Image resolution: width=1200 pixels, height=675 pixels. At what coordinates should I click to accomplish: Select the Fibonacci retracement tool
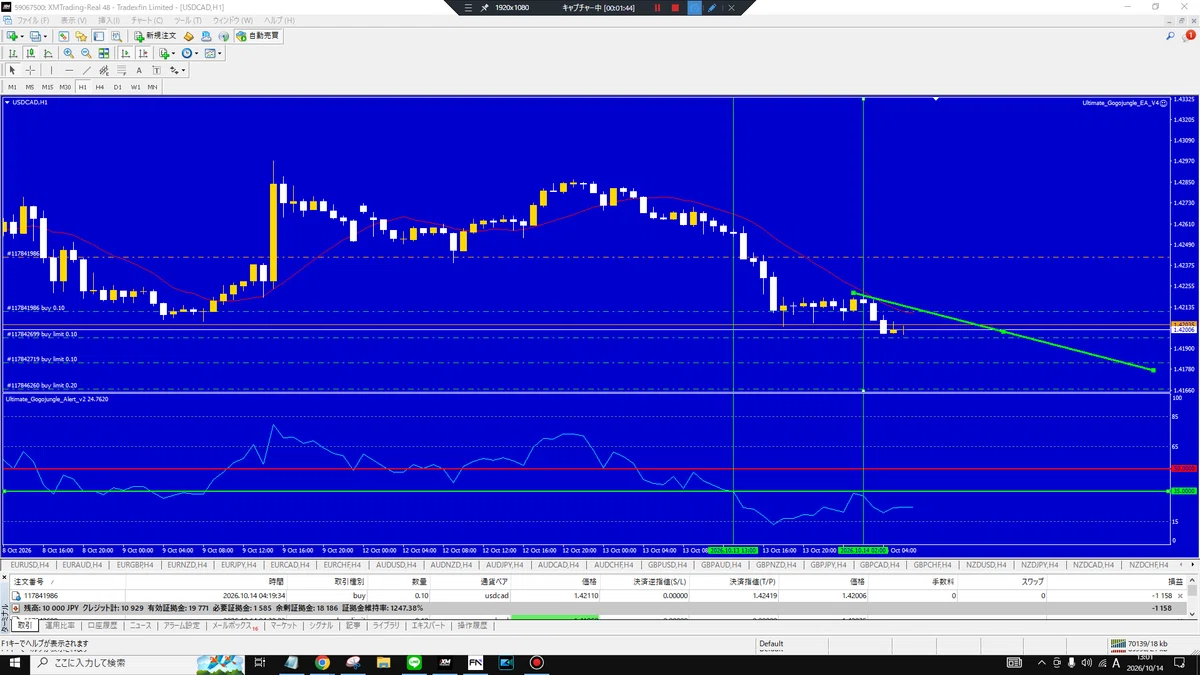122,70
